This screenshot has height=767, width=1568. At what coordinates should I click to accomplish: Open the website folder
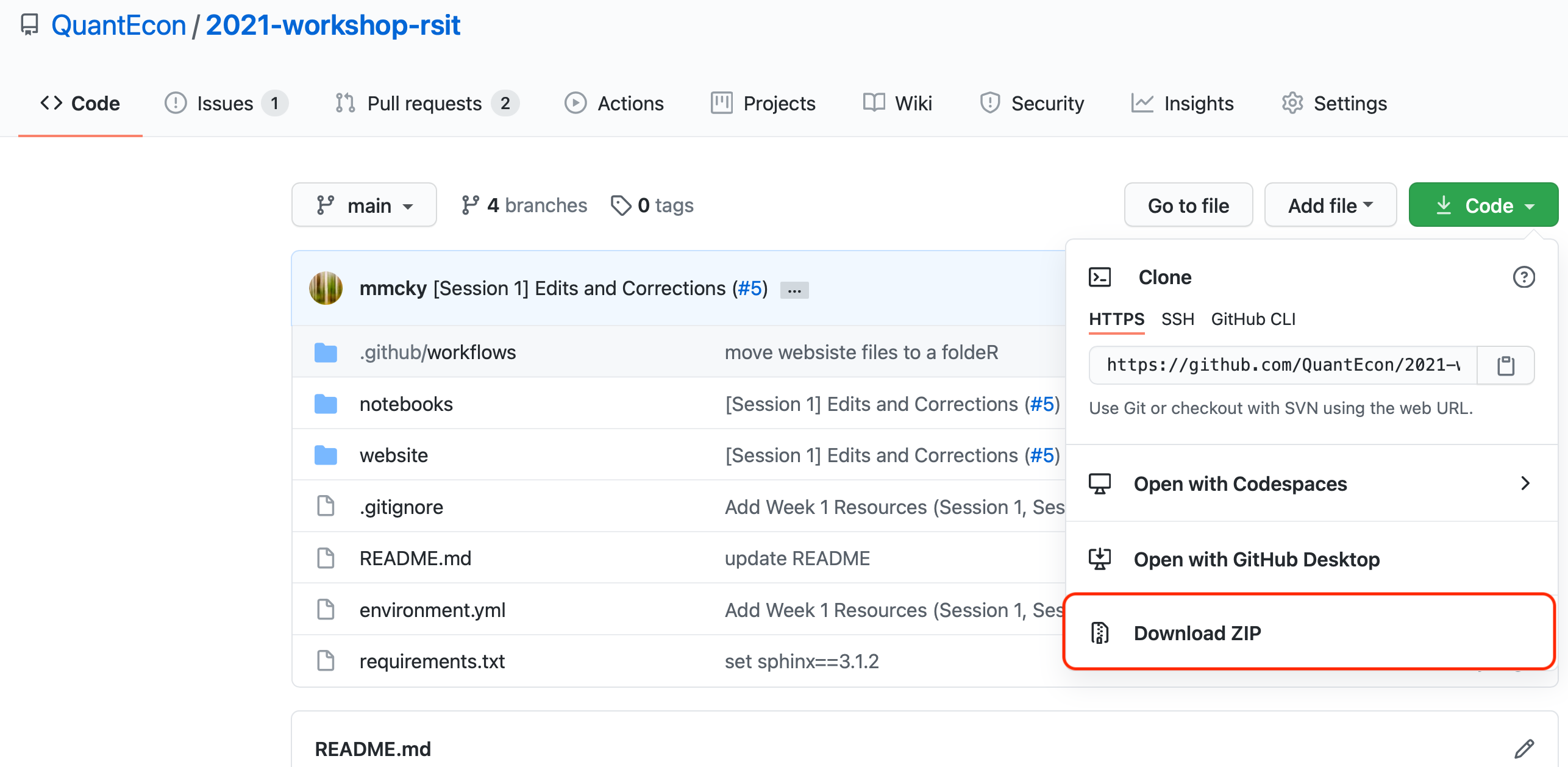click(x=394, y=455)
